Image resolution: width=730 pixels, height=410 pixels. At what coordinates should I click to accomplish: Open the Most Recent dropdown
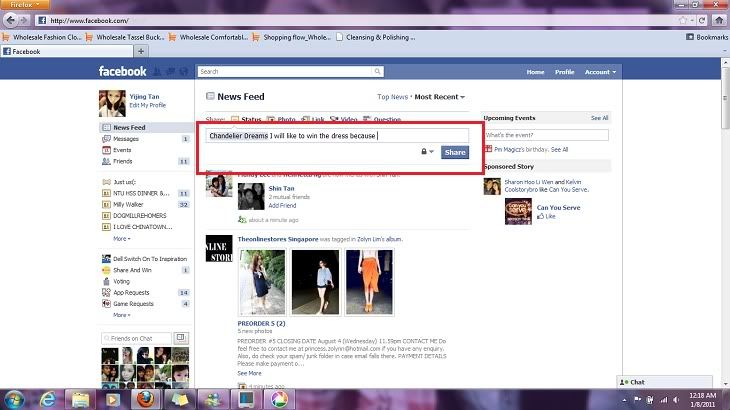click(439, 97)
